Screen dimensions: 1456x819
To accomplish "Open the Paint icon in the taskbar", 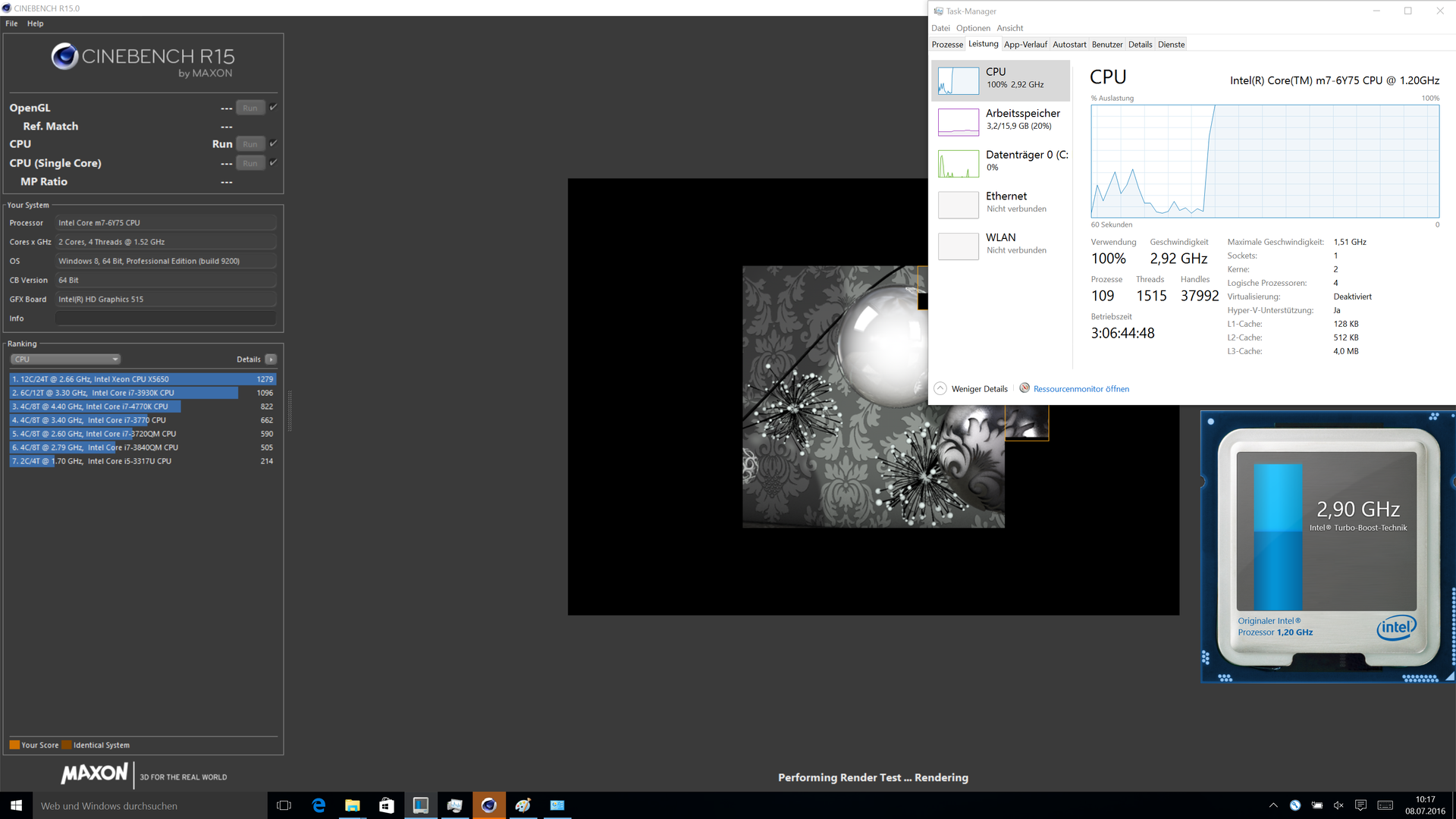I will pyautogui.click(x=523, y=805).
